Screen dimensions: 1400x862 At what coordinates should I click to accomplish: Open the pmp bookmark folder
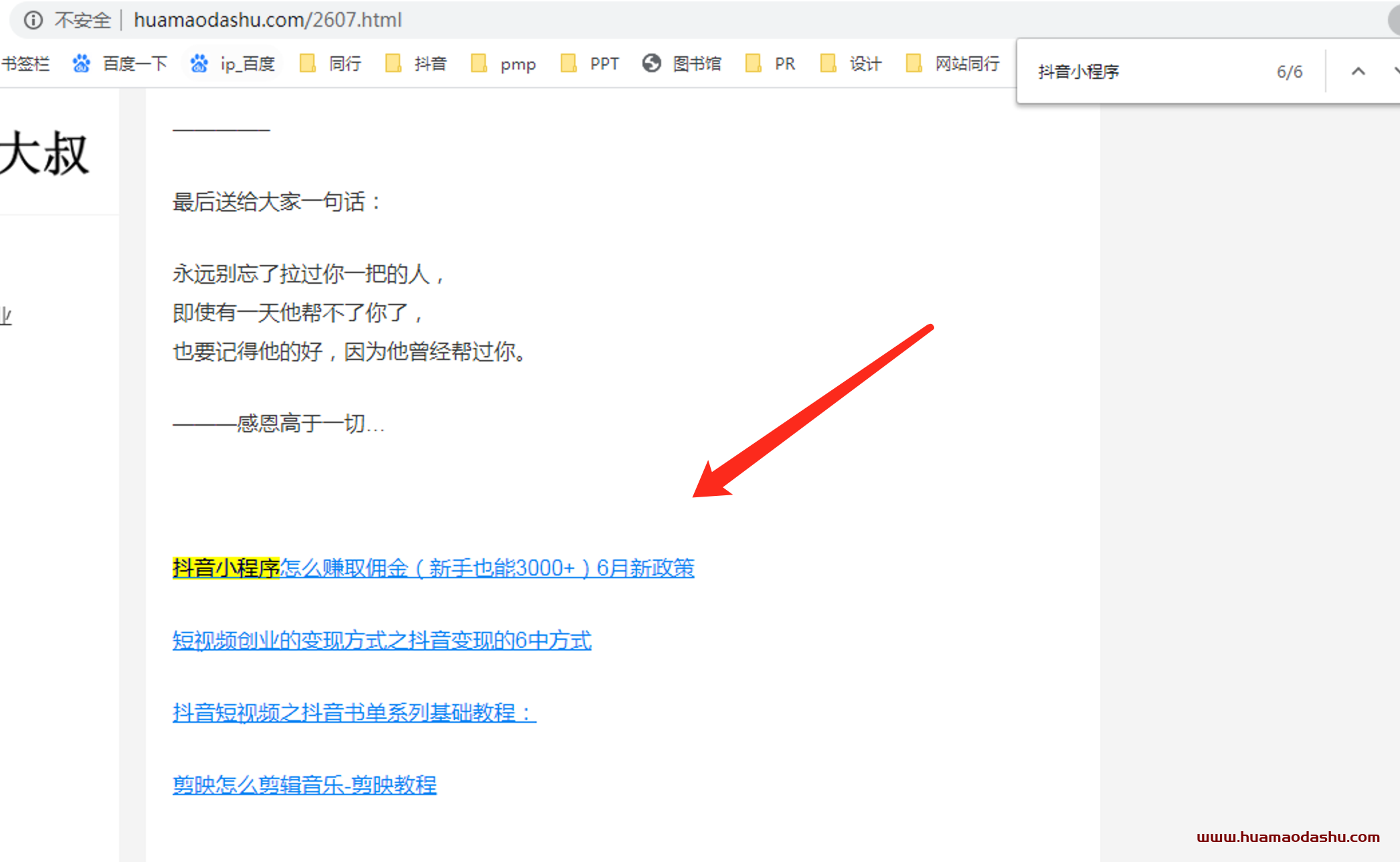coord(503,64)
